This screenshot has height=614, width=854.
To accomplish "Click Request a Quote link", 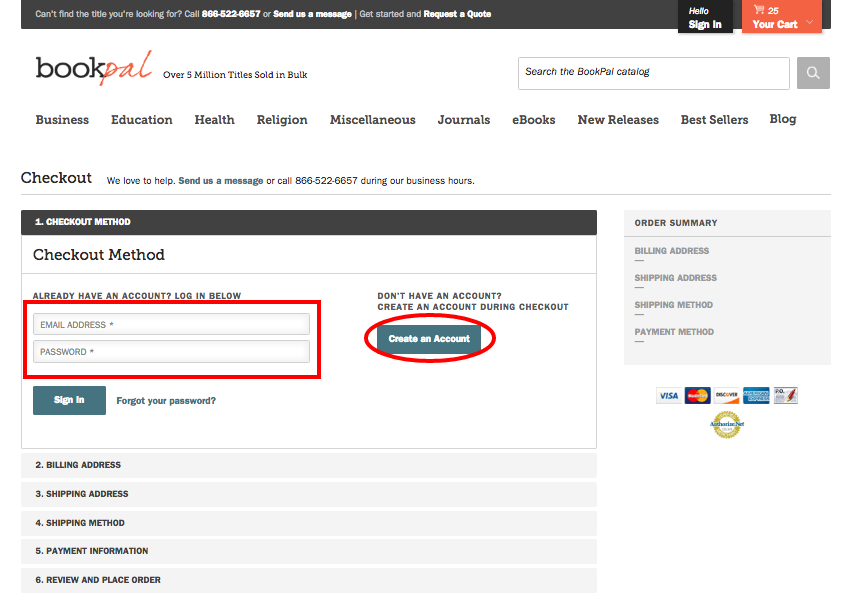I will click(x=458, y=14).
